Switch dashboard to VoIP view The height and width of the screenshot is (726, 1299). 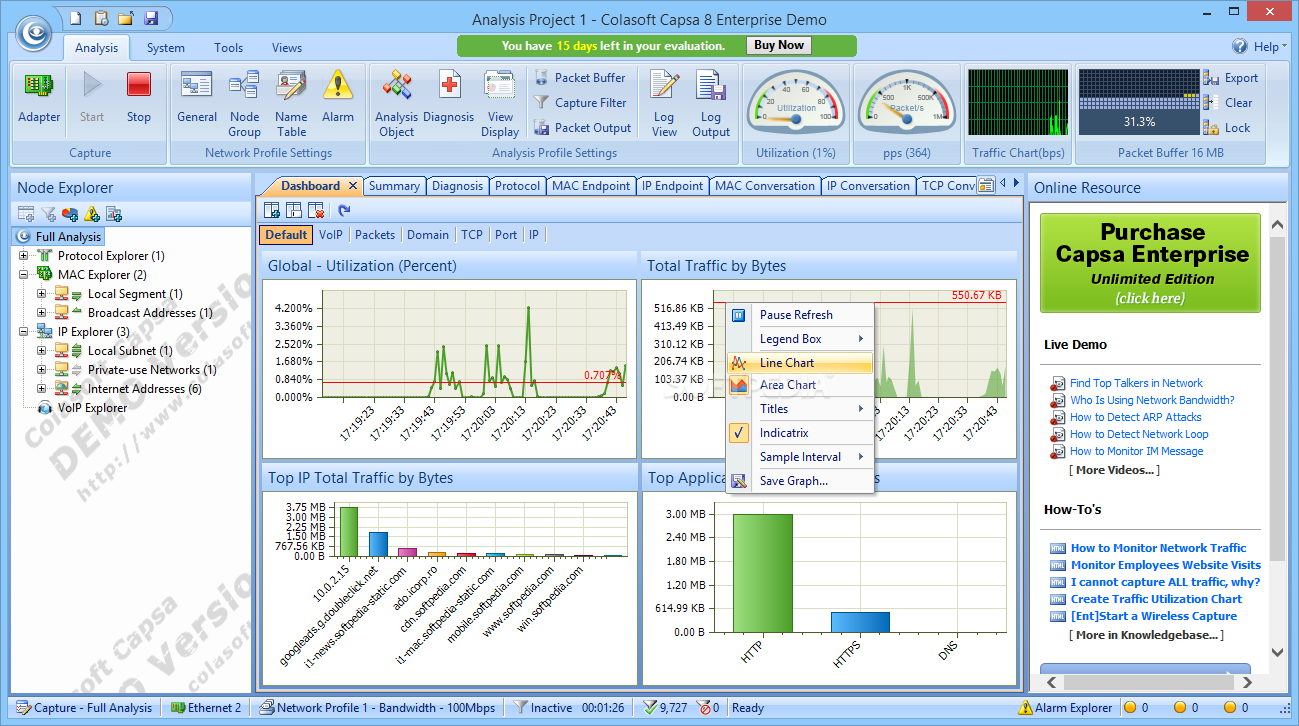pyautogui.click(x=330, y=235)
